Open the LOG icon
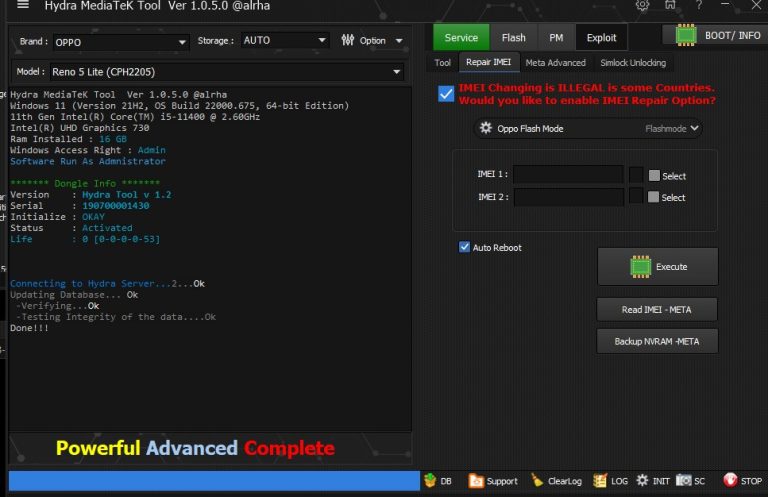The image size is (768, 497). (600, 481)
